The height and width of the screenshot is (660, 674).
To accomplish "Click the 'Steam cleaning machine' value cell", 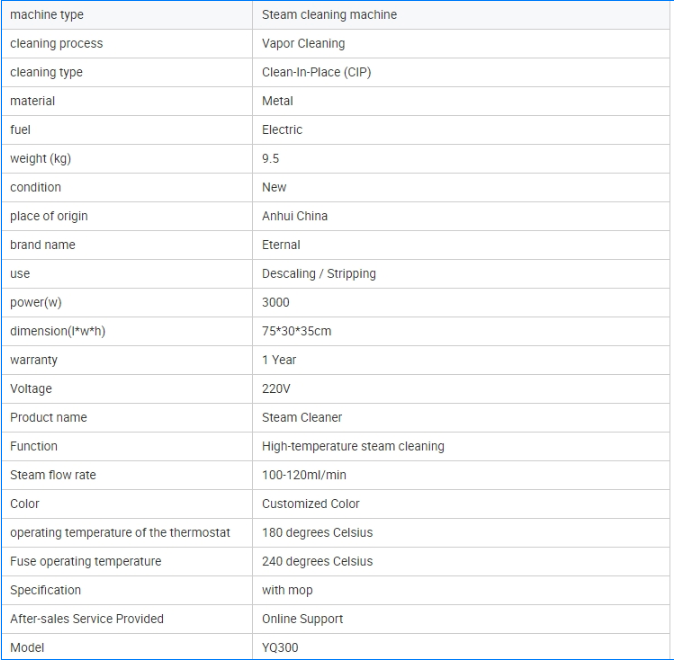I will click(329, 15).
